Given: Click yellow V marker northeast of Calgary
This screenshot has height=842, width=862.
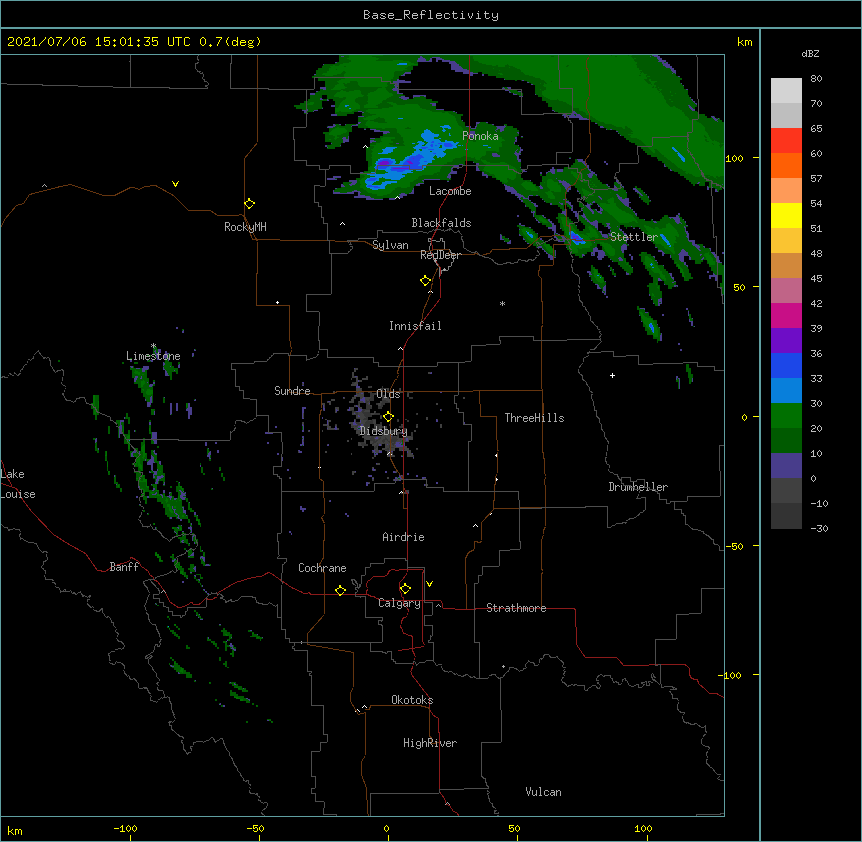Looking at the screenshot, I should click(429, 584).
